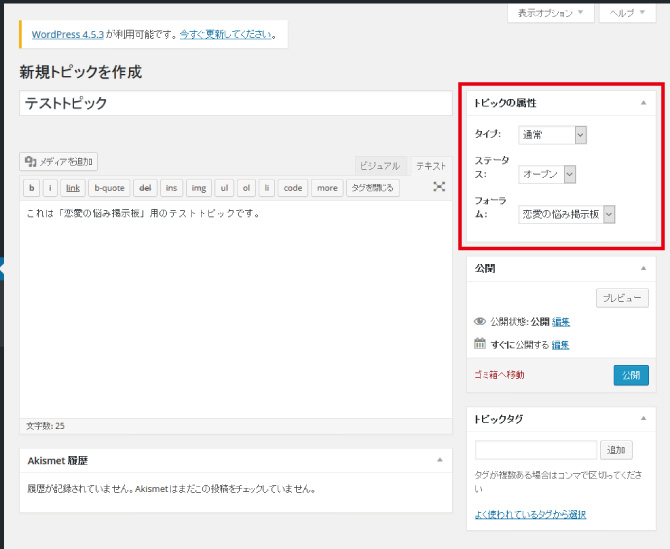
Task: Click the li list item quicktag
Action: tap(267, 188)
